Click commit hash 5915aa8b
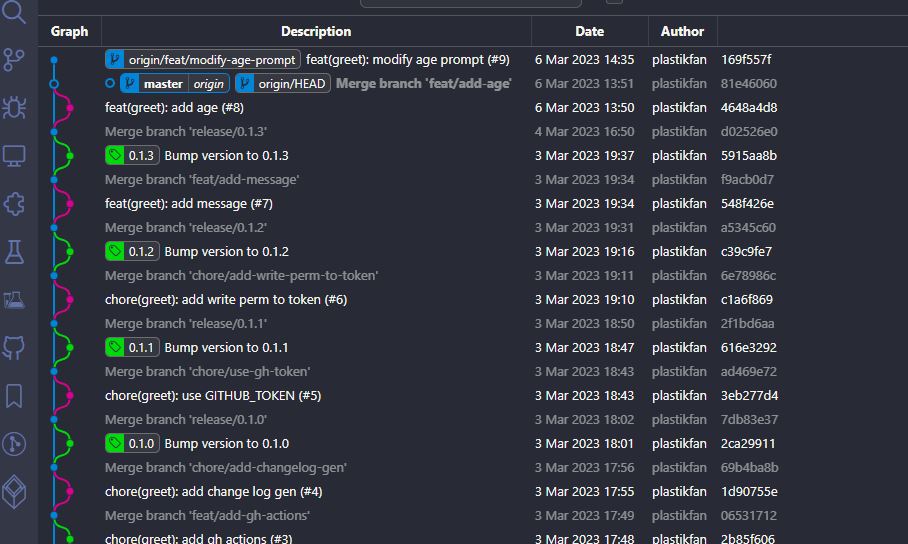Screen dimensions: 908x544 749,155
